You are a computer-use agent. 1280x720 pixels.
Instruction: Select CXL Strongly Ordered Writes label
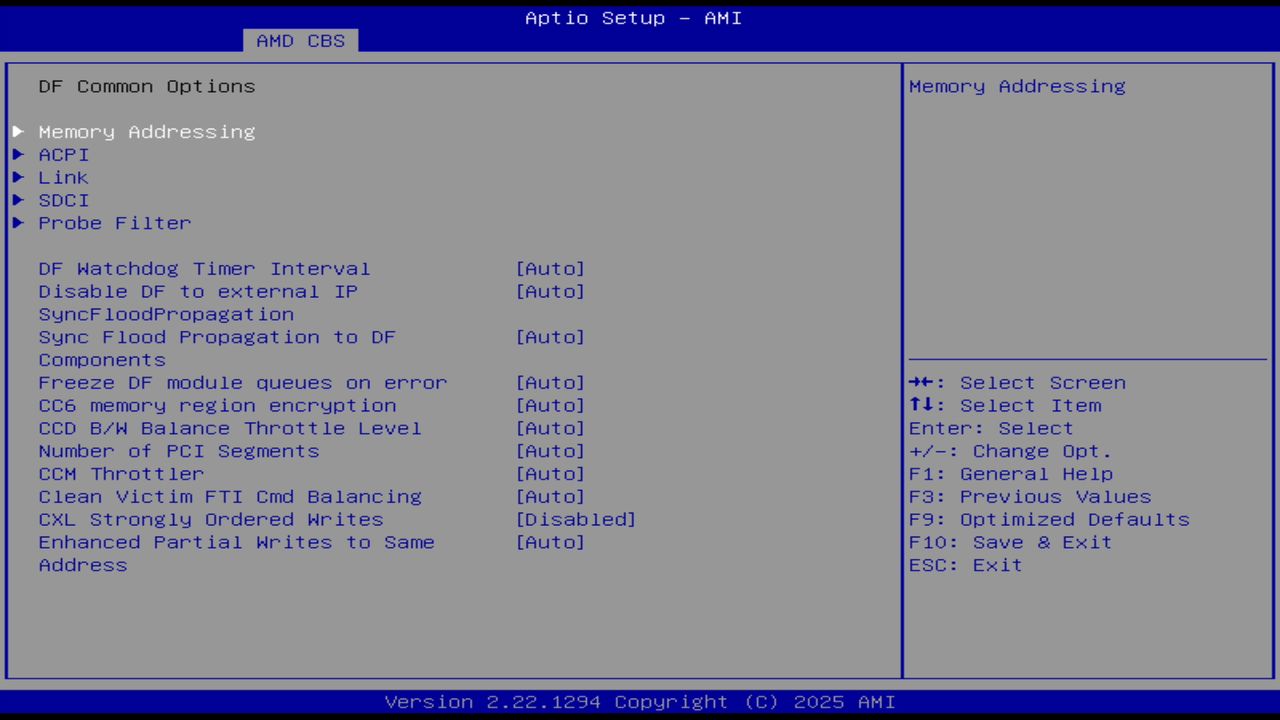pyautogui.click(x=211, y=520)
